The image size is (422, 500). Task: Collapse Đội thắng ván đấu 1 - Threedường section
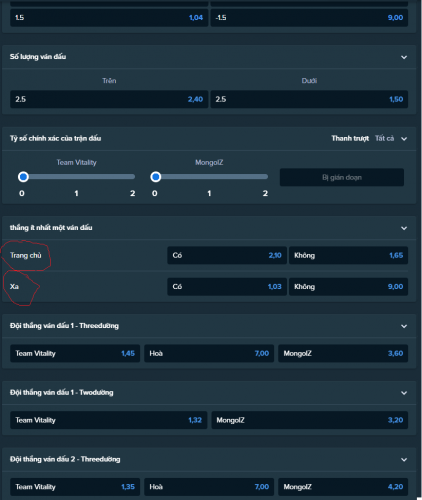(404, 326)
